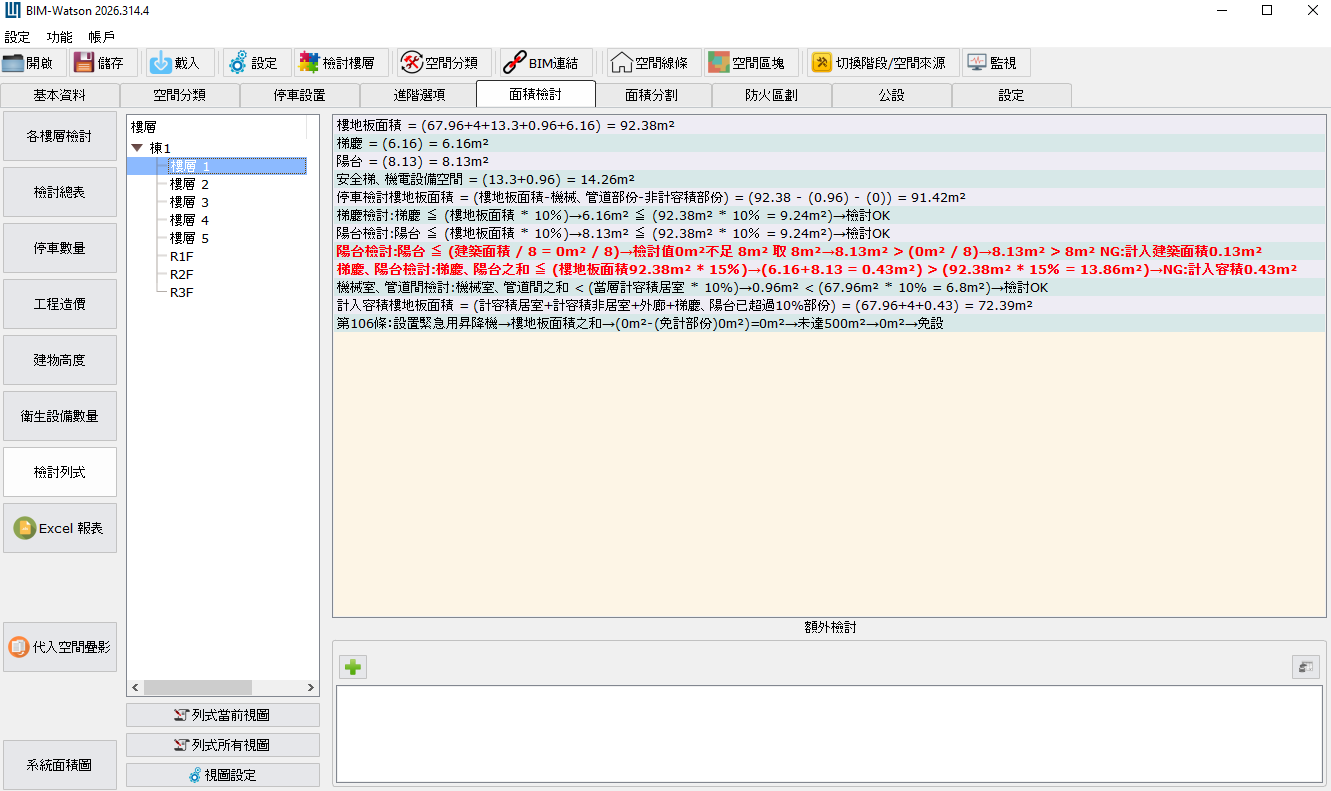The width and height of the screenshot is (1331, 791).
Task: Select 樓層 4 in the tree
Action: click(189, 220)
